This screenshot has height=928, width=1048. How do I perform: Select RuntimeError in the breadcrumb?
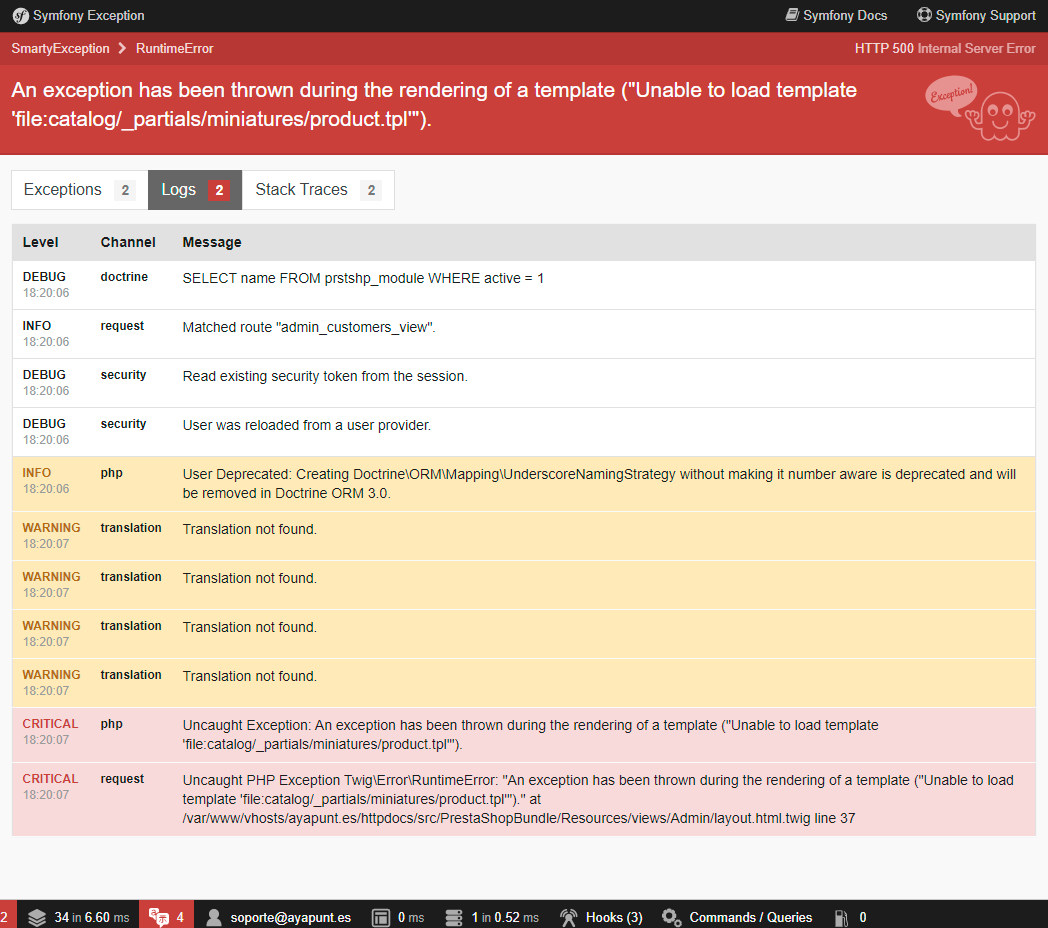tap(174, 48)
